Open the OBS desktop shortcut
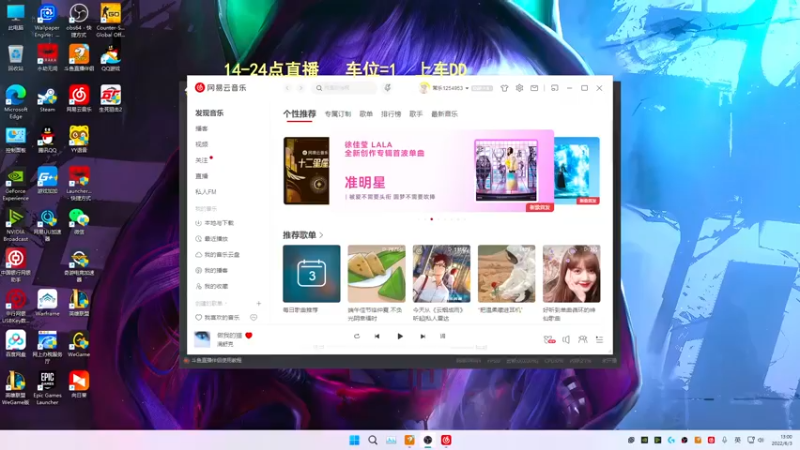The height and width of the screenshot is (450, 800). [x=79, y=20]
